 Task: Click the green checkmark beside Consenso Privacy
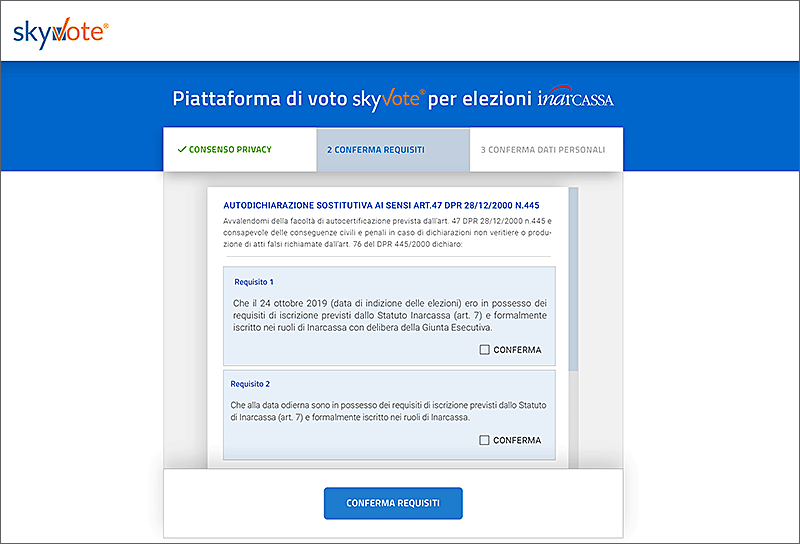pyautogui.click(x=181, y=149)
